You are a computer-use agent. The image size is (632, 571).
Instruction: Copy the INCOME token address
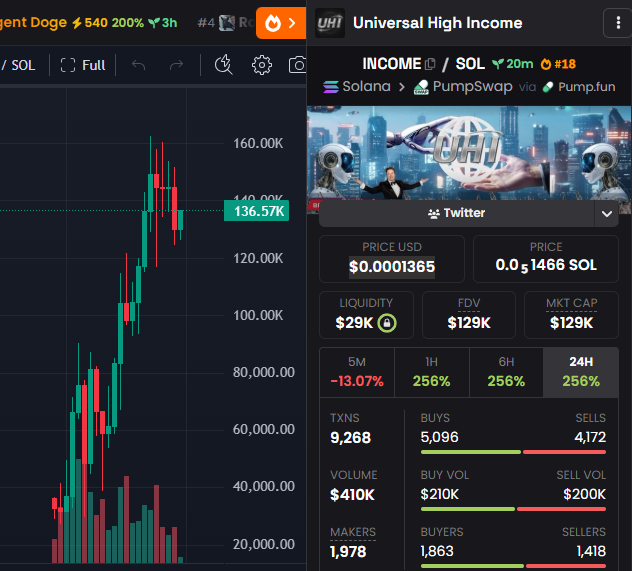430,64
